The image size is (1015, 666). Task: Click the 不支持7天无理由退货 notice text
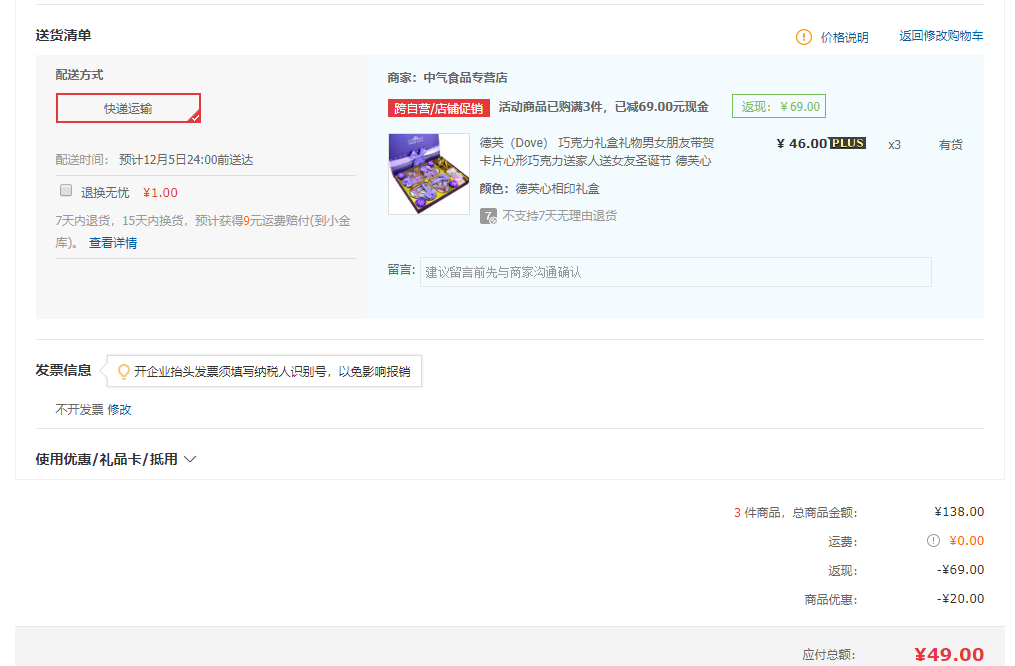click(x=559, y=216)
